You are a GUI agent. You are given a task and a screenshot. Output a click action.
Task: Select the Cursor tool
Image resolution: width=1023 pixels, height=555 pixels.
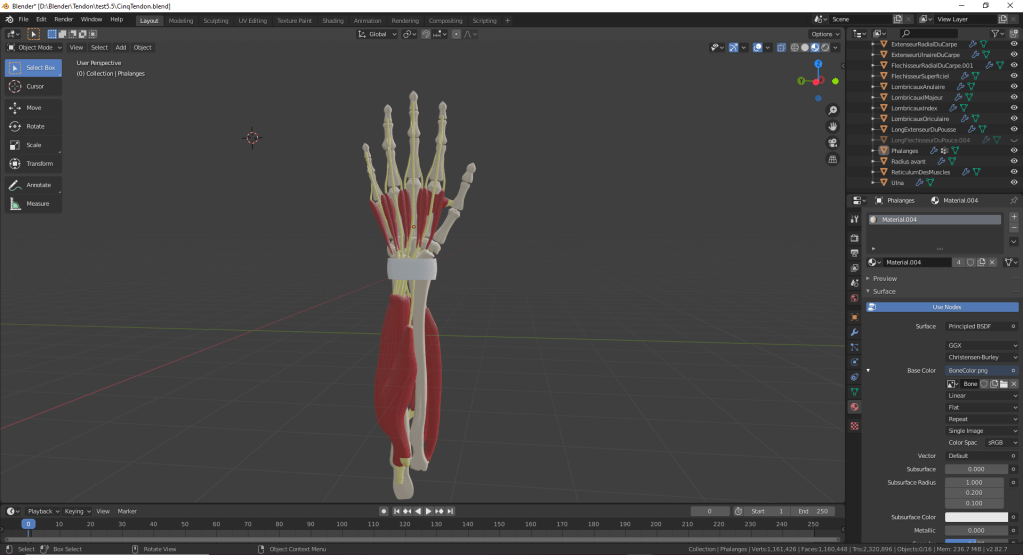[x=33, y=86]
